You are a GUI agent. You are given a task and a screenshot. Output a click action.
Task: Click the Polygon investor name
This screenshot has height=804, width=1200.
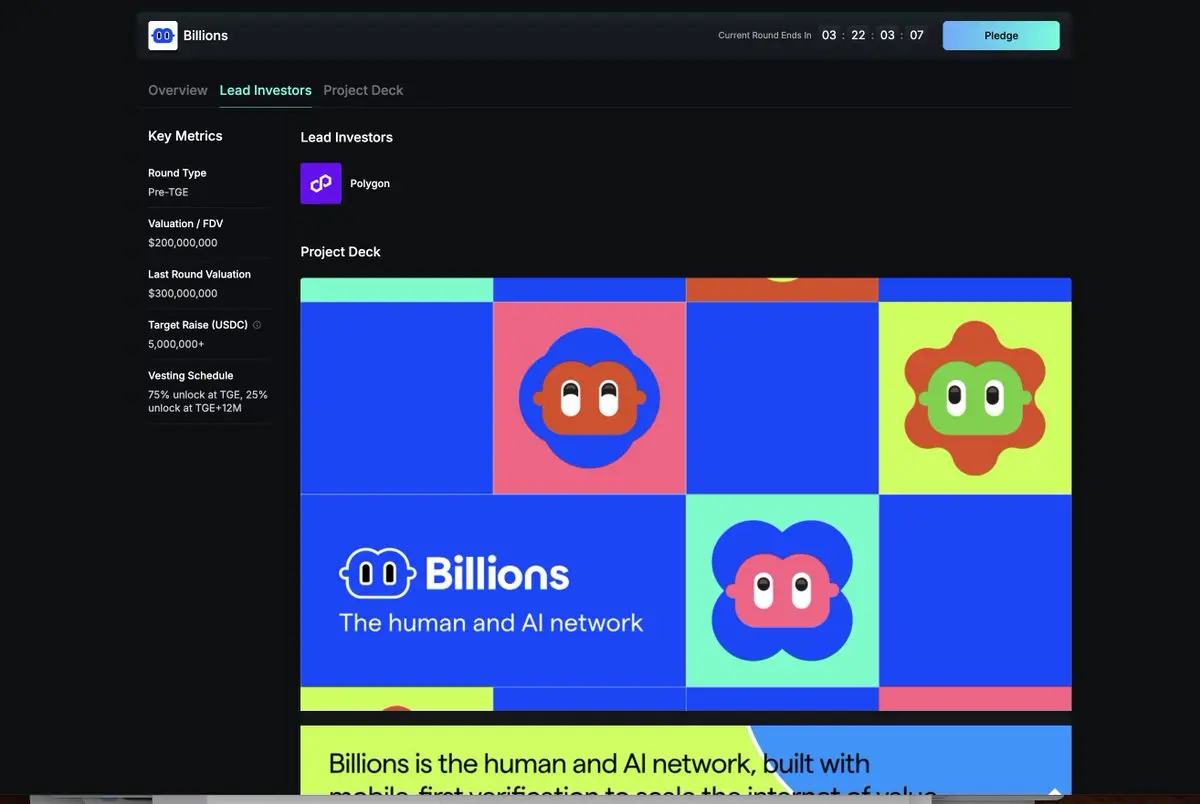coord(370,184)
